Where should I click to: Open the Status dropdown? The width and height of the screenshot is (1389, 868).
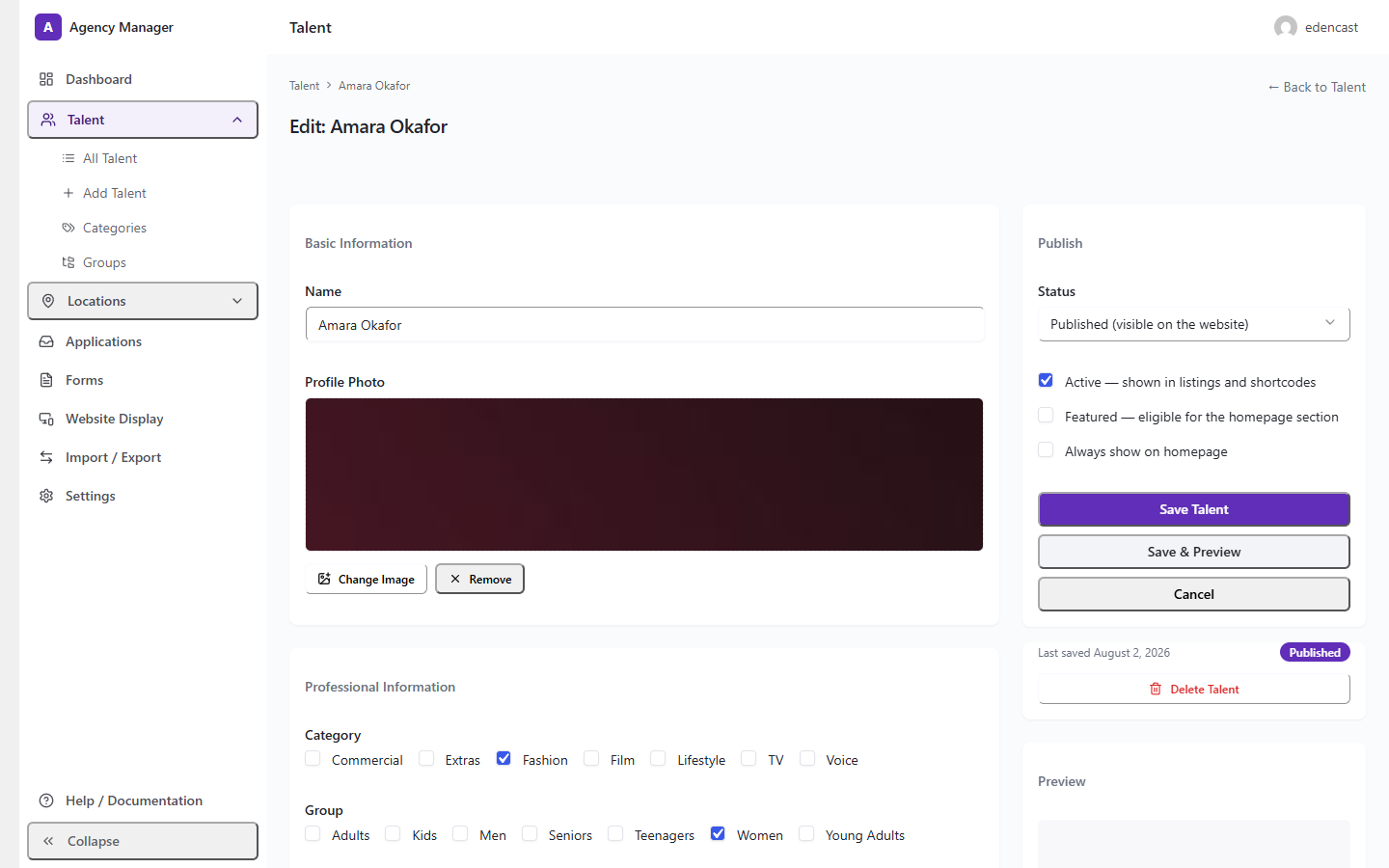pos(1194,324)
